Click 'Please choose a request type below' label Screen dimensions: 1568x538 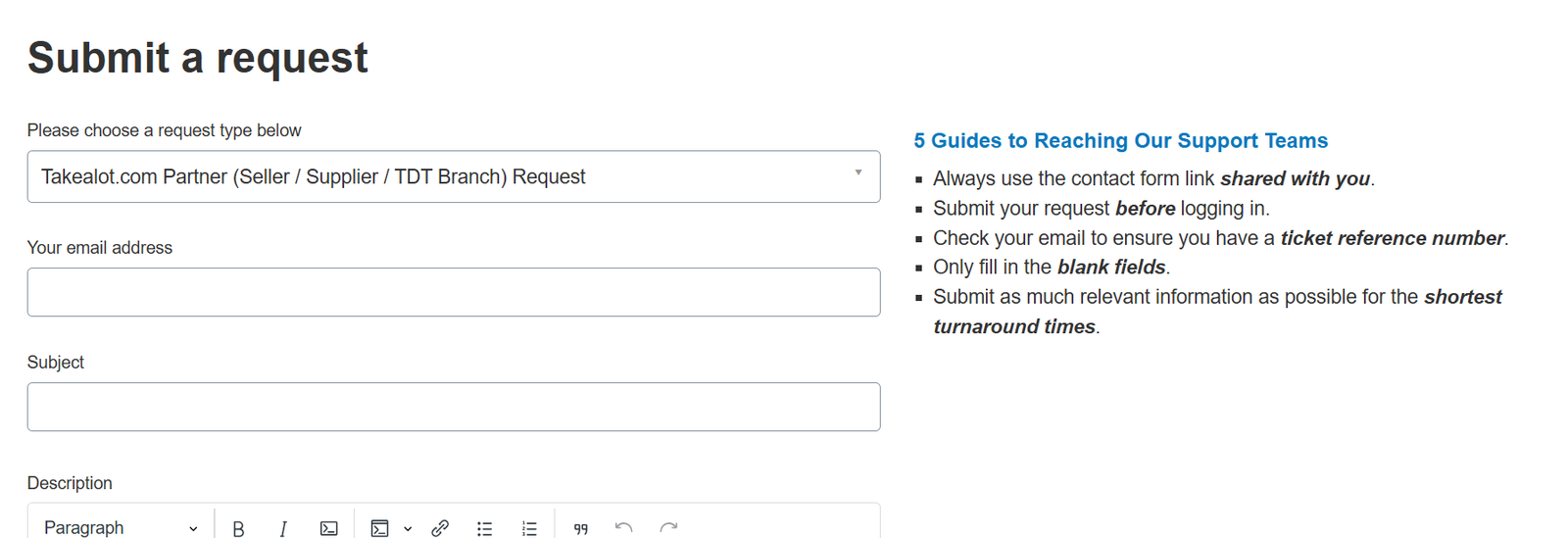(x=165, y=130)
